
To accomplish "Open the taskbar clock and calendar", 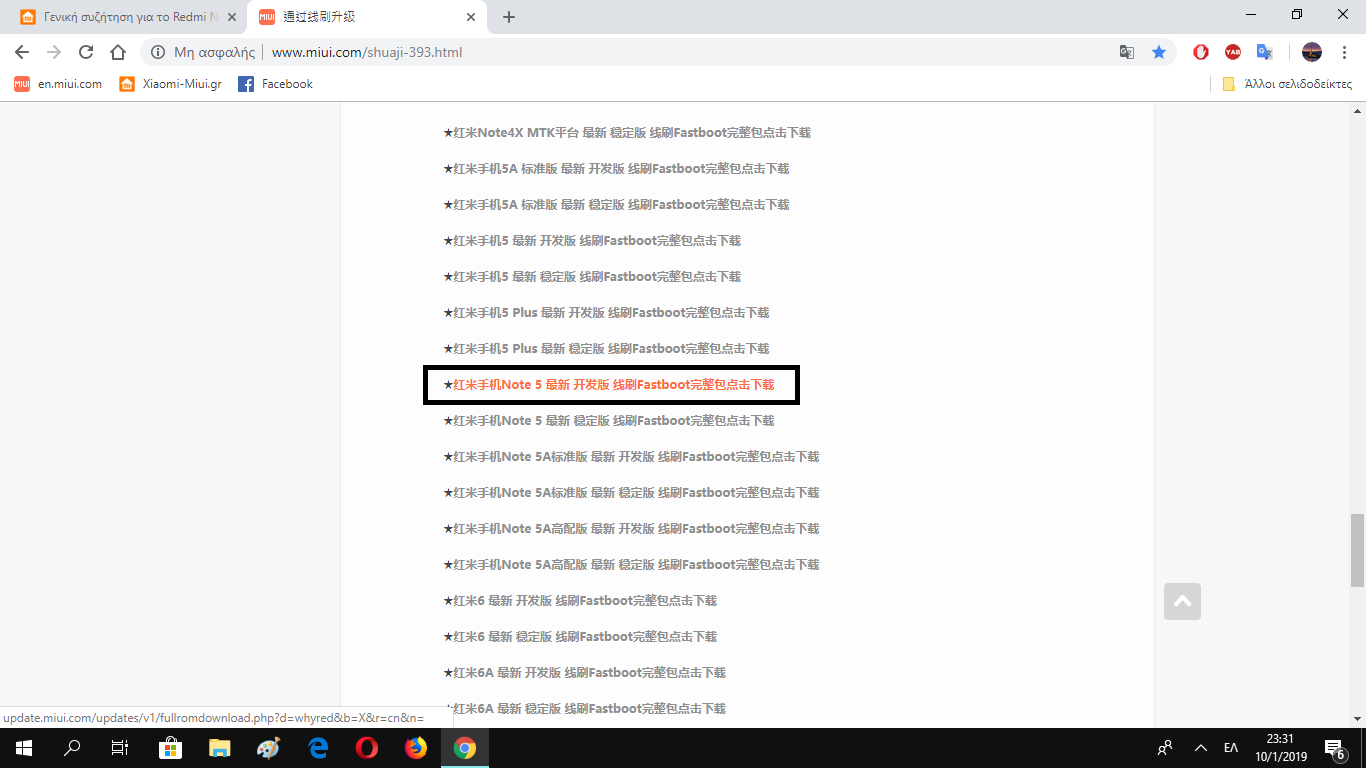I will tap(1280, 748).
